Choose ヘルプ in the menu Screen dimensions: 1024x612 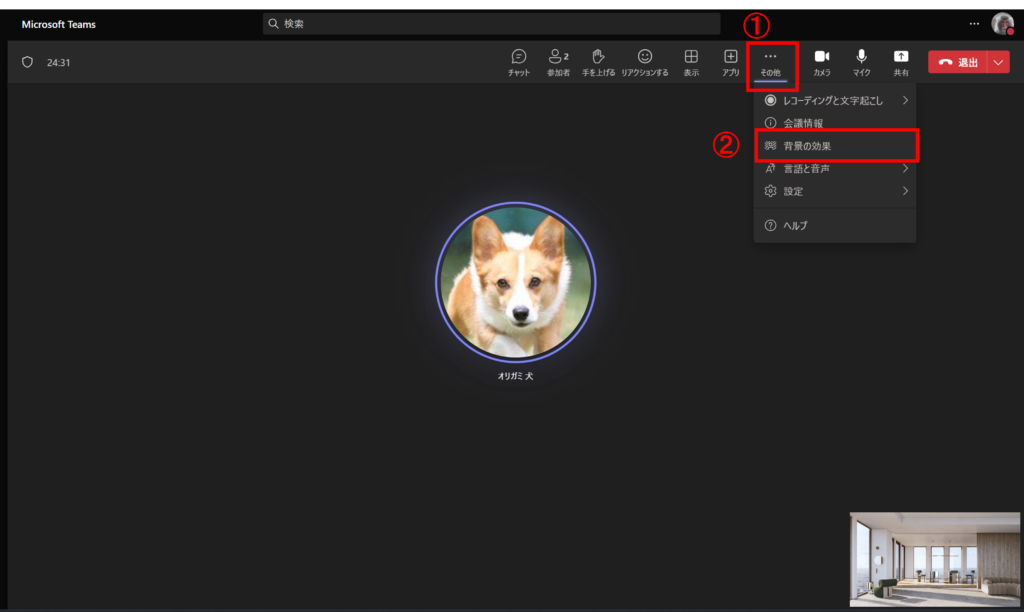[795, 225]
